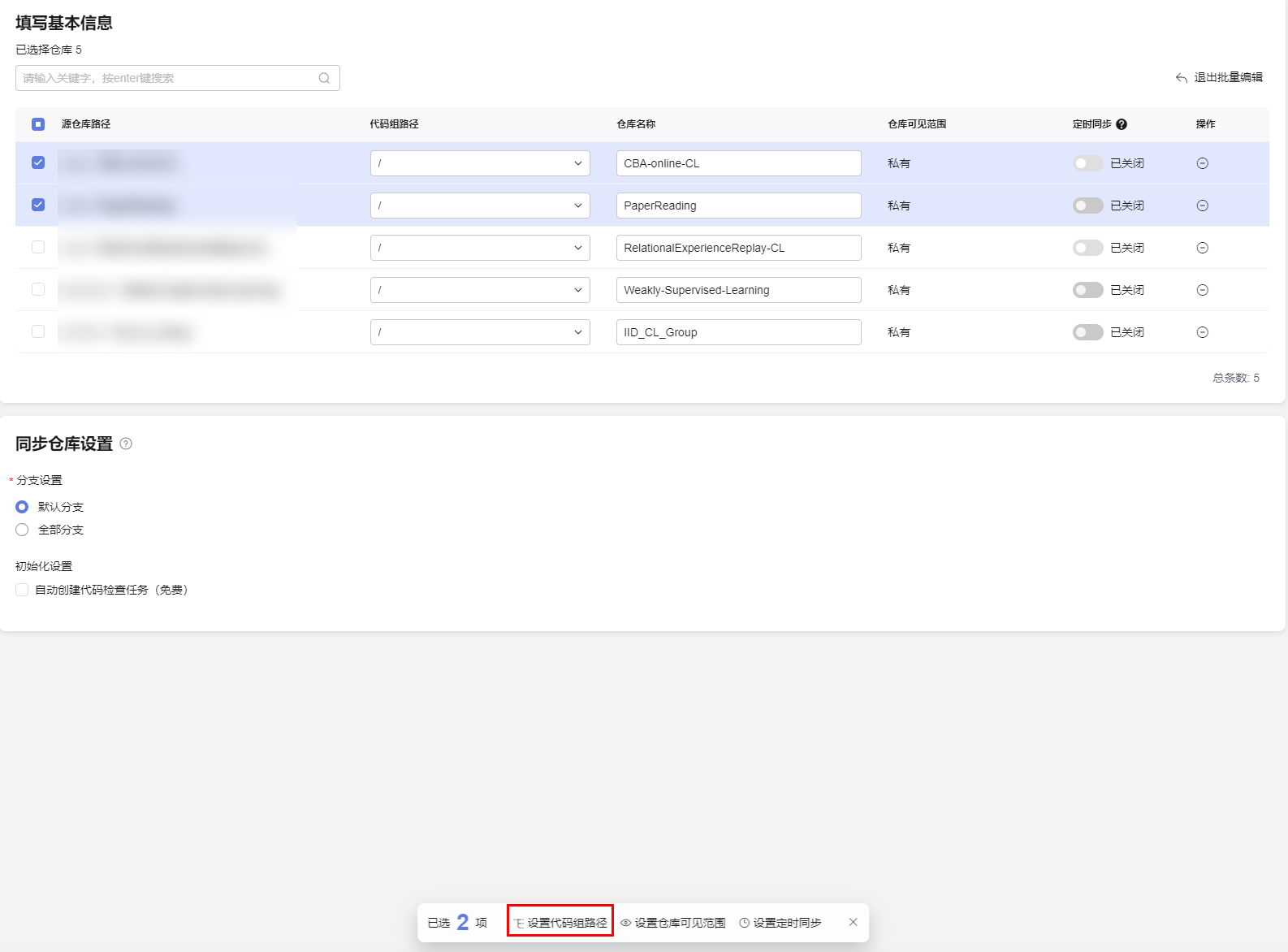Viewport: 1288px width, 952px height.
Task: Remove the CBA-online-CL row via minus icon
Action: coord(1202,163)
